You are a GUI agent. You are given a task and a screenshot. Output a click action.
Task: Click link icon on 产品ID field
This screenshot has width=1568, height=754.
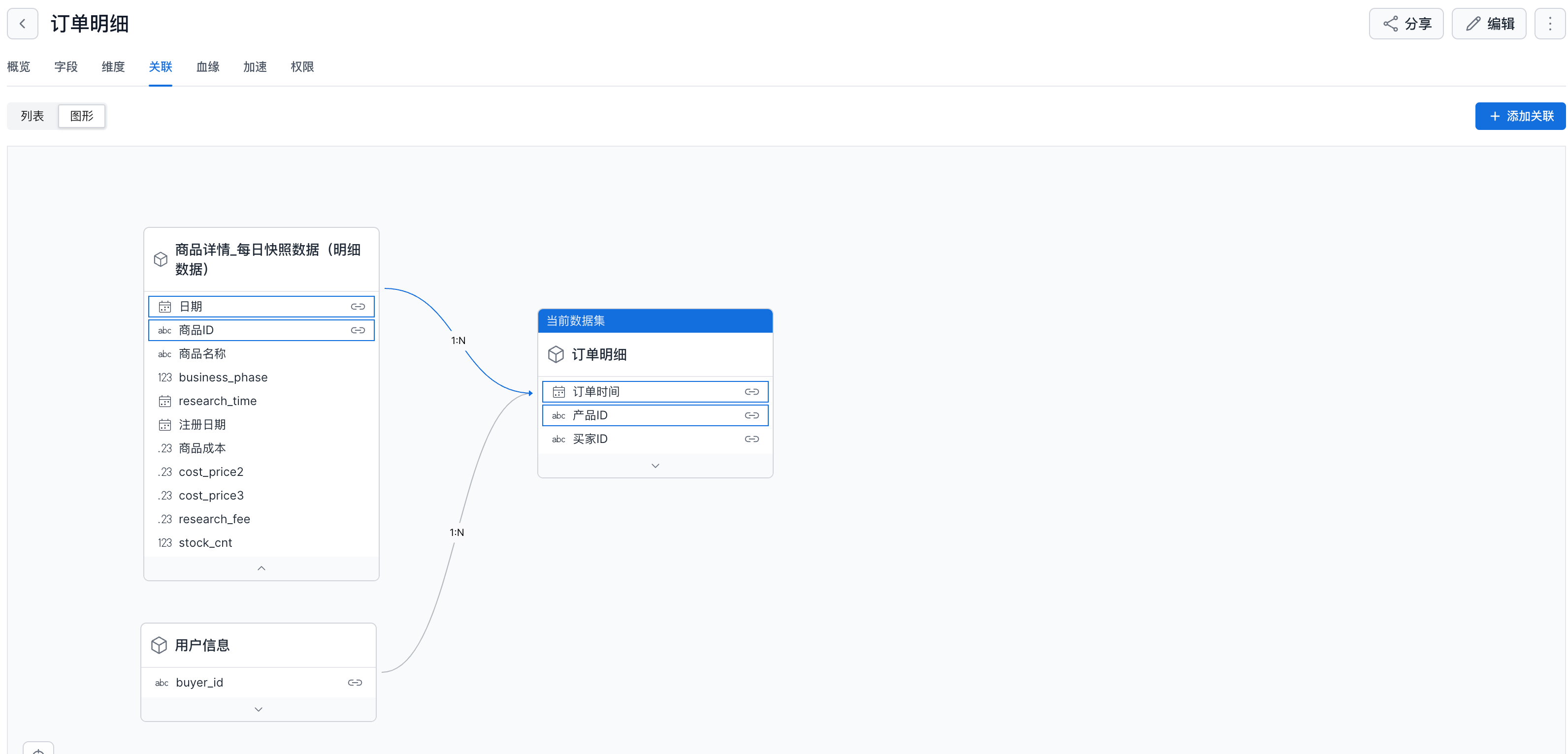751,416
